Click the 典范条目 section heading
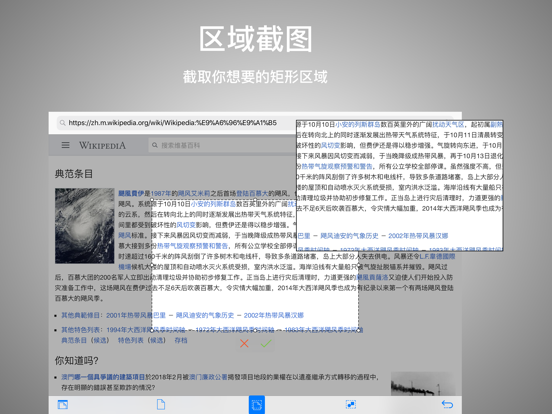The image size is (552, 414). 74,174
